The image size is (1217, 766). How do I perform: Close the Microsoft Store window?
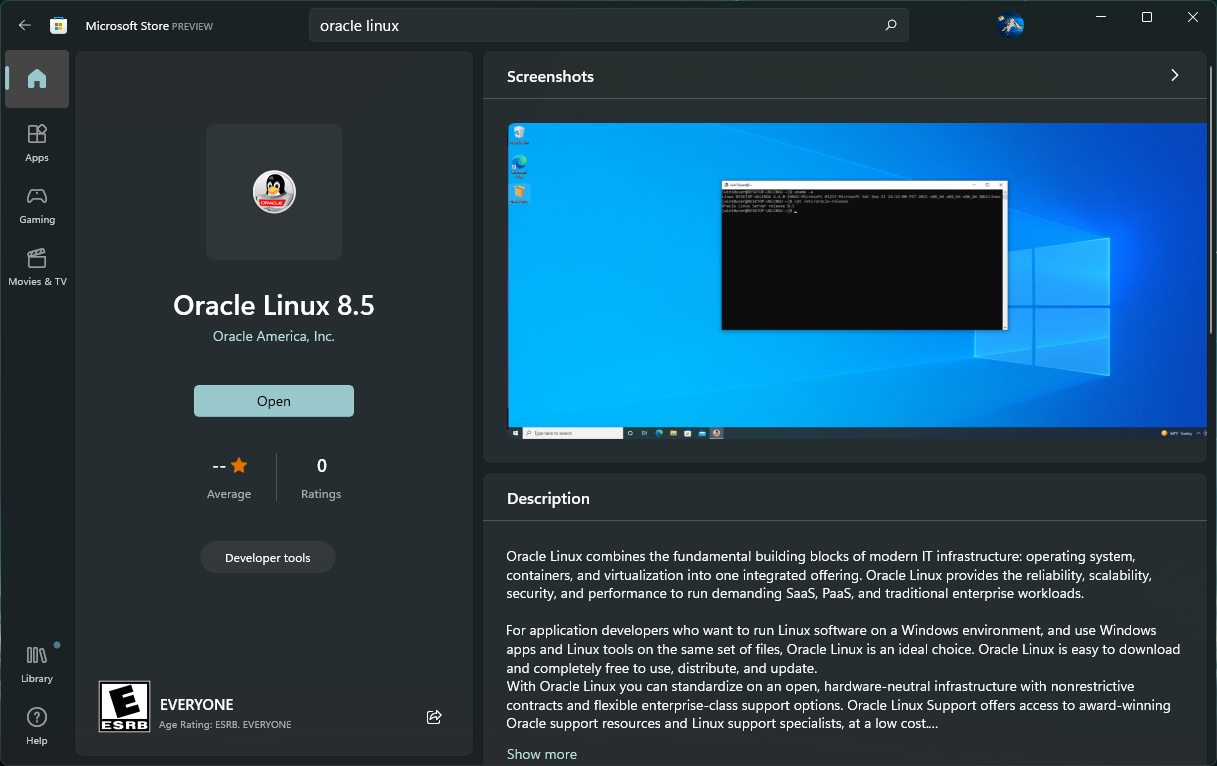1193,17
